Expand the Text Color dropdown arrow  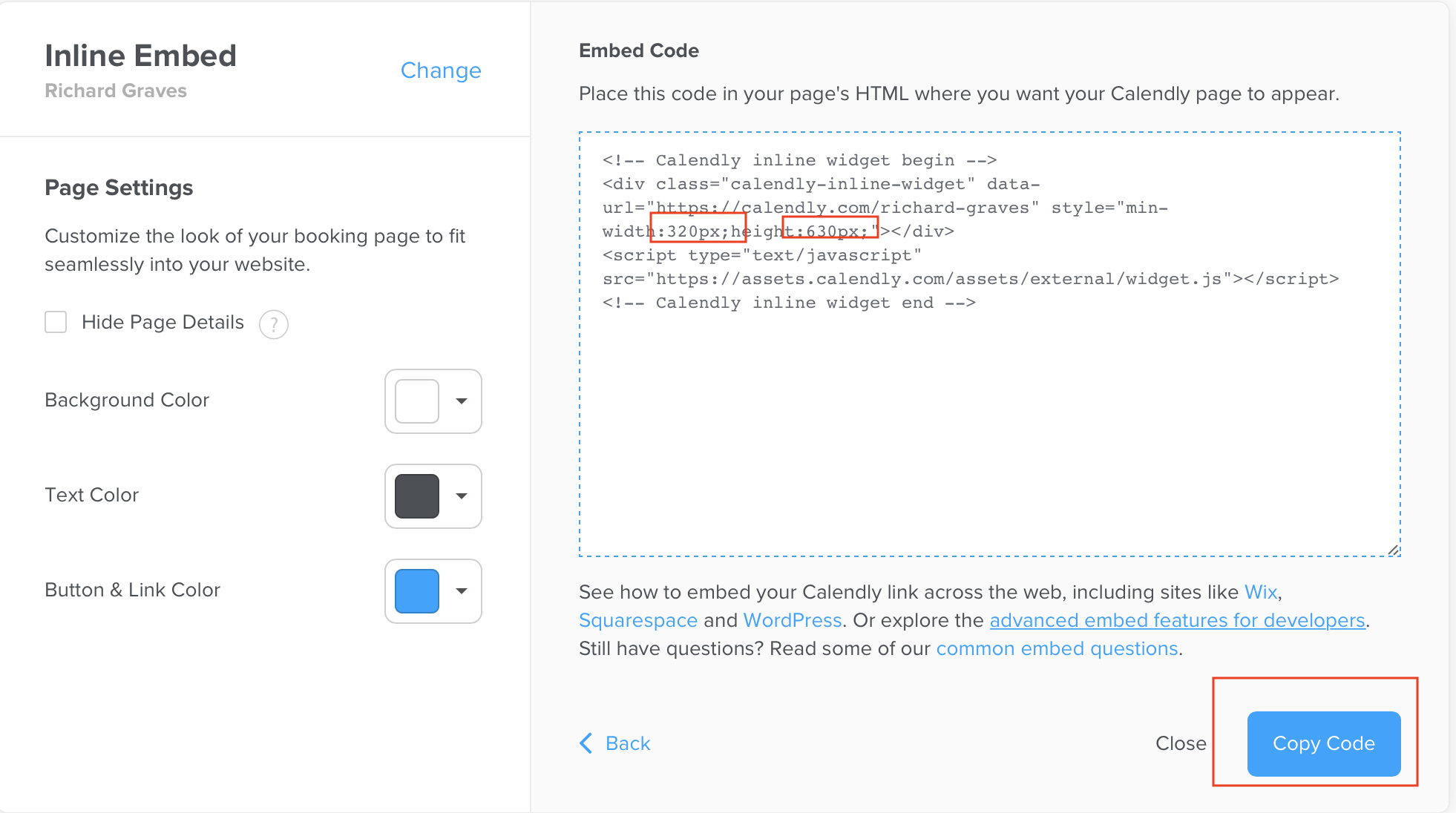[461, 496]
